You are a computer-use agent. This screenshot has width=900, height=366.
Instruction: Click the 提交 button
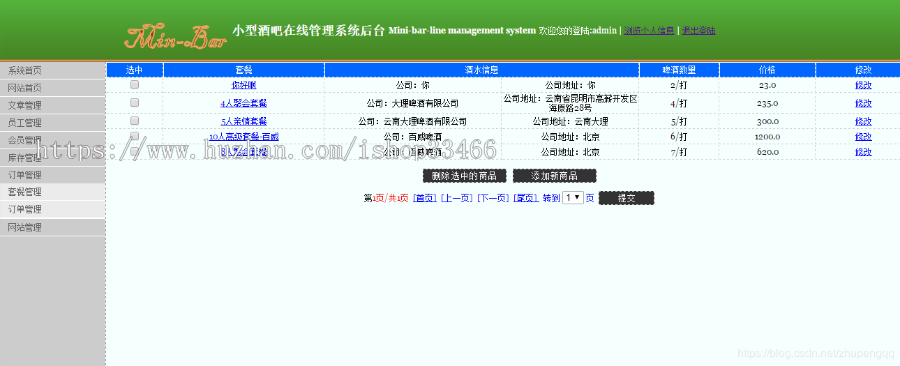(626, 198)
